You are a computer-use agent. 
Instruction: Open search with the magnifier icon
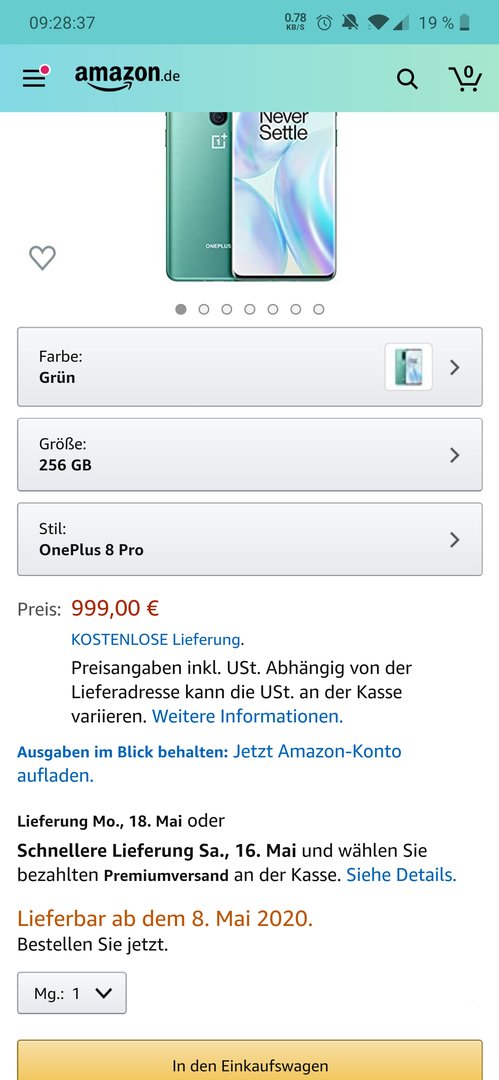[x=407, y=79]
